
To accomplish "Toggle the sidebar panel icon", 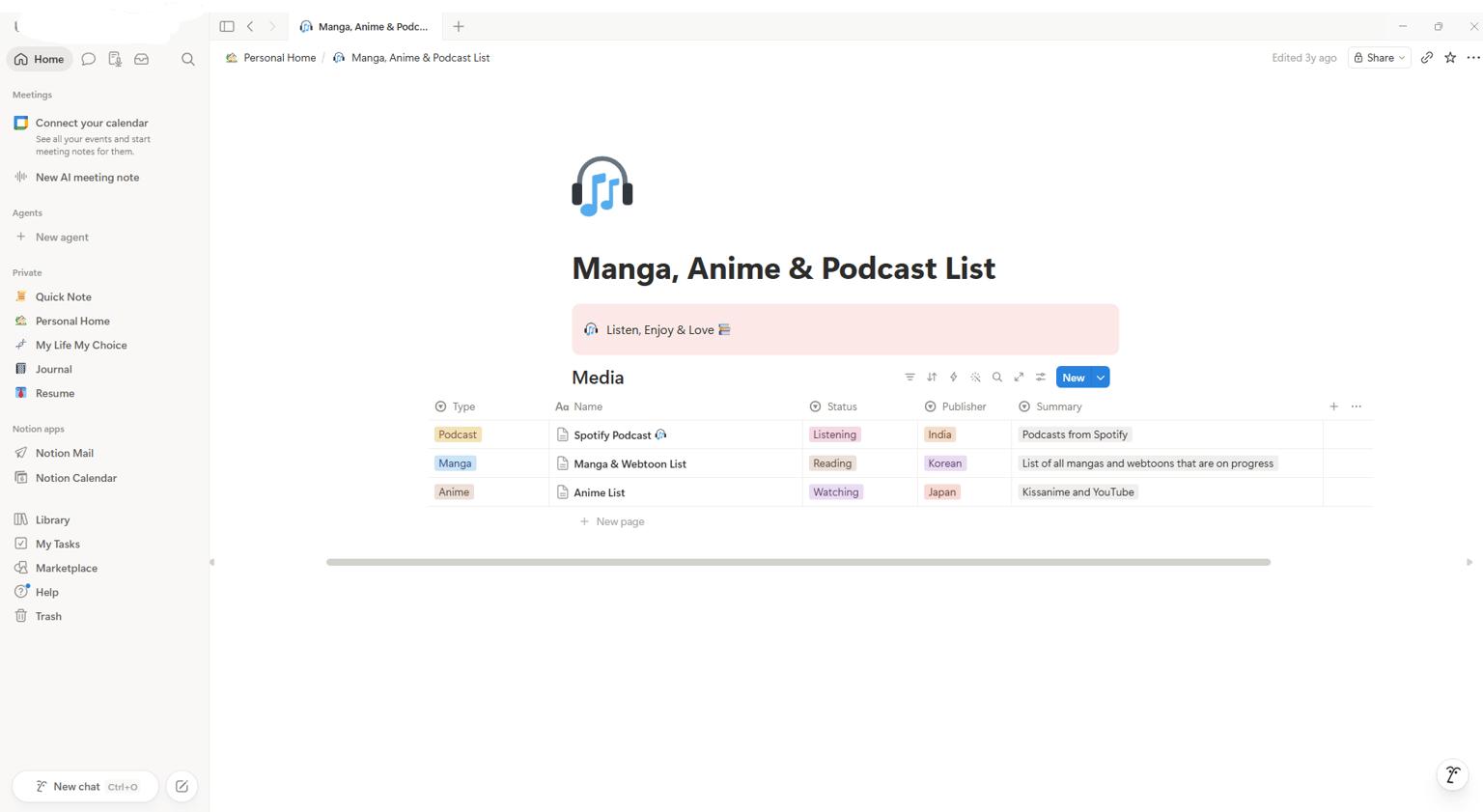I will [227, 27].
